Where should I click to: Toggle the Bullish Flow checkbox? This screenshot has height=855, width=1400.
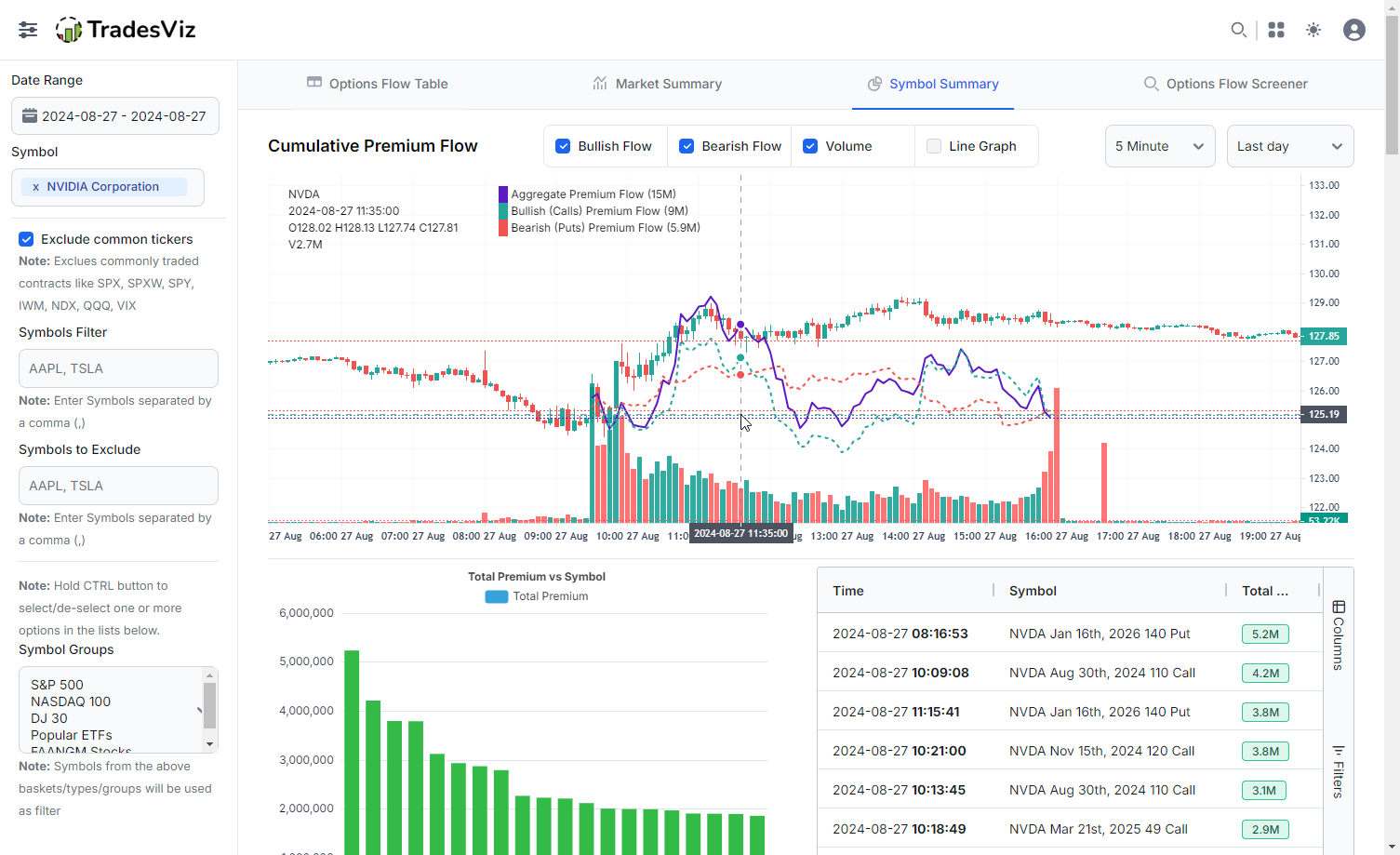click(x=563, y=146)
